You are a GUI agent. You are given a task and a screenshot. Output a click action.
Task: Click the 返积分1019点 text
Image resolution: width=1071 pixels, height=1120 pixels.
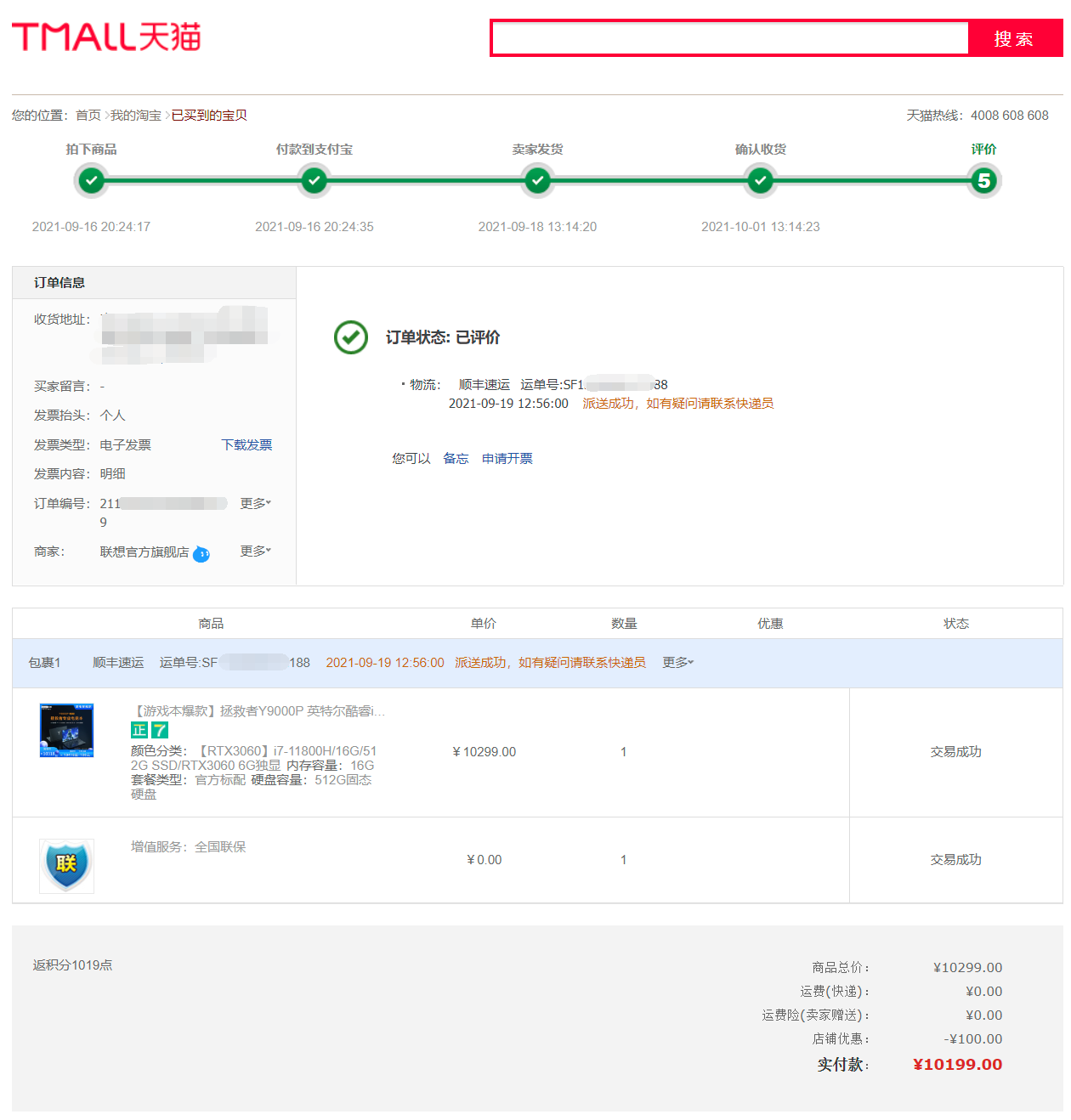(x=73, y=965)
